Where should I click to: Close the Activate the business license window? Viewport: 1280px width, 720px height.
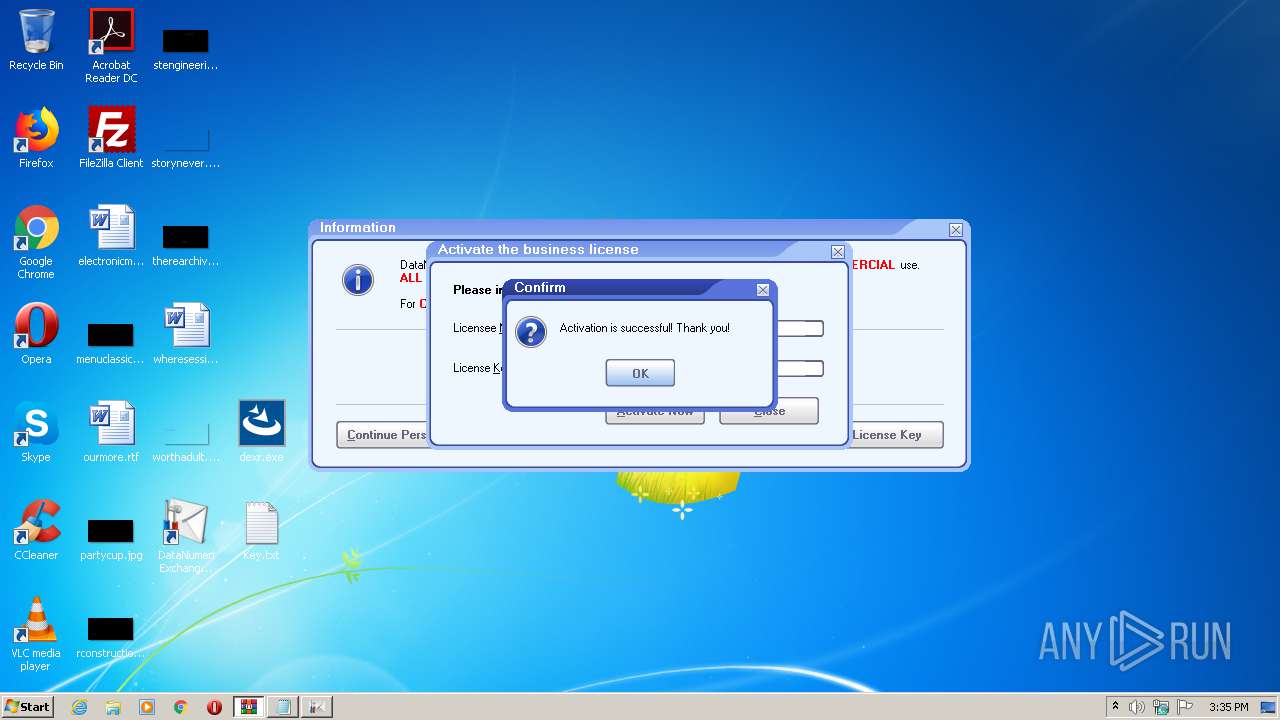click(838, 252)
